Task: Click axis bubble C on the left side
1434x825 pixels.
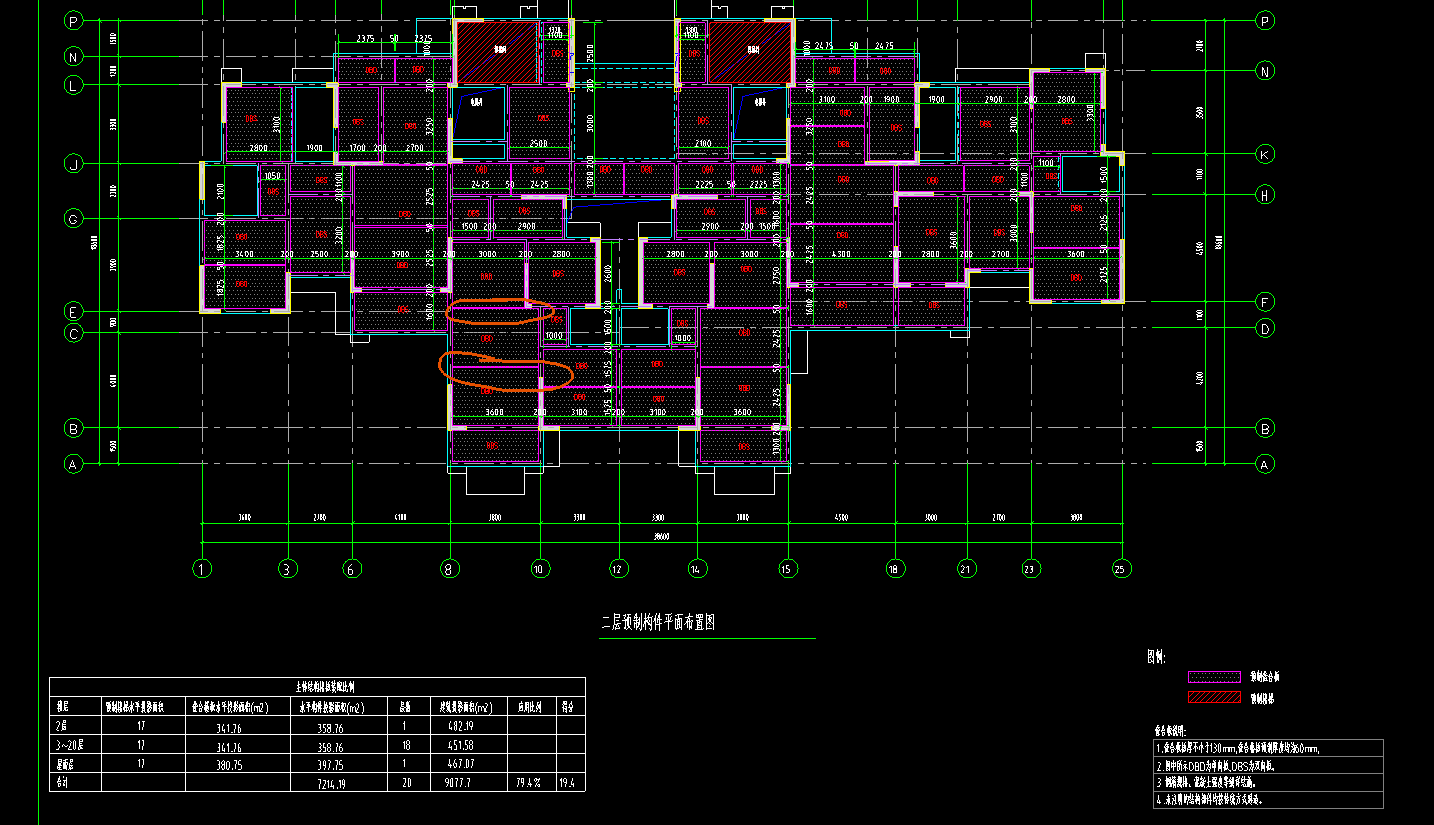Action: pyautogui.click(x=73, y=334)
